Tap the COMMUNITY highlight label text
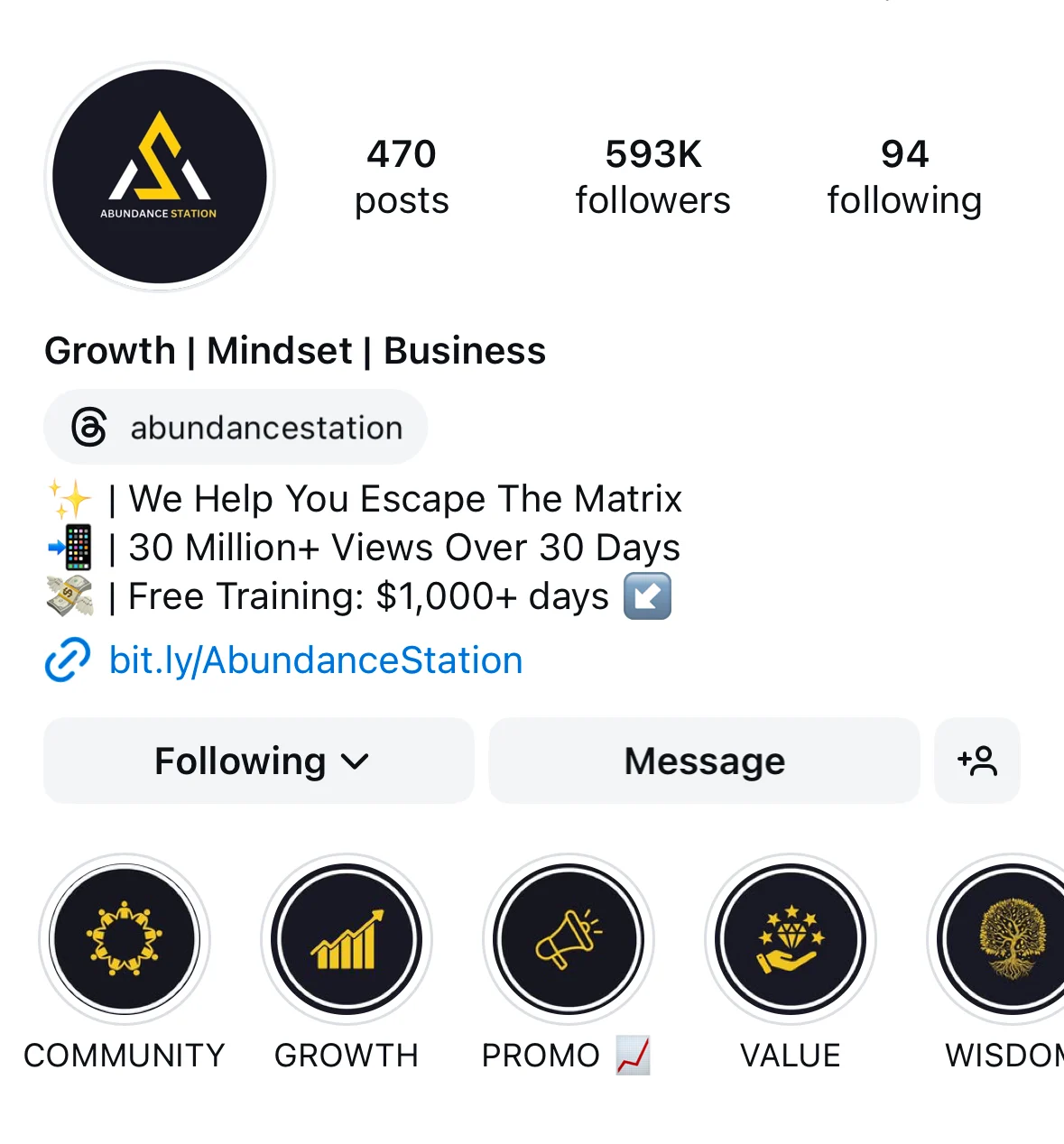This screenshot has height=1144, width=1064. pos(125,1055)
